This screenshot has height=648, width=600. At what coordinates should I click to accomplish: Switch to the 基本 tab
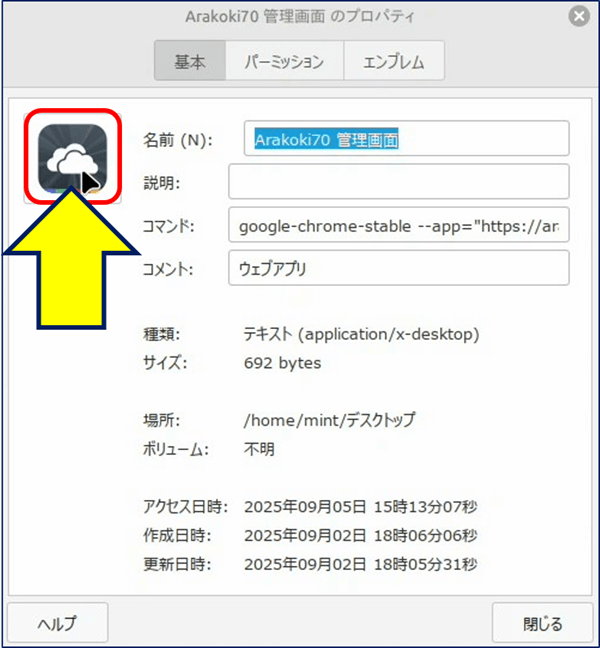pyautogui.click(x=190, y=61)
